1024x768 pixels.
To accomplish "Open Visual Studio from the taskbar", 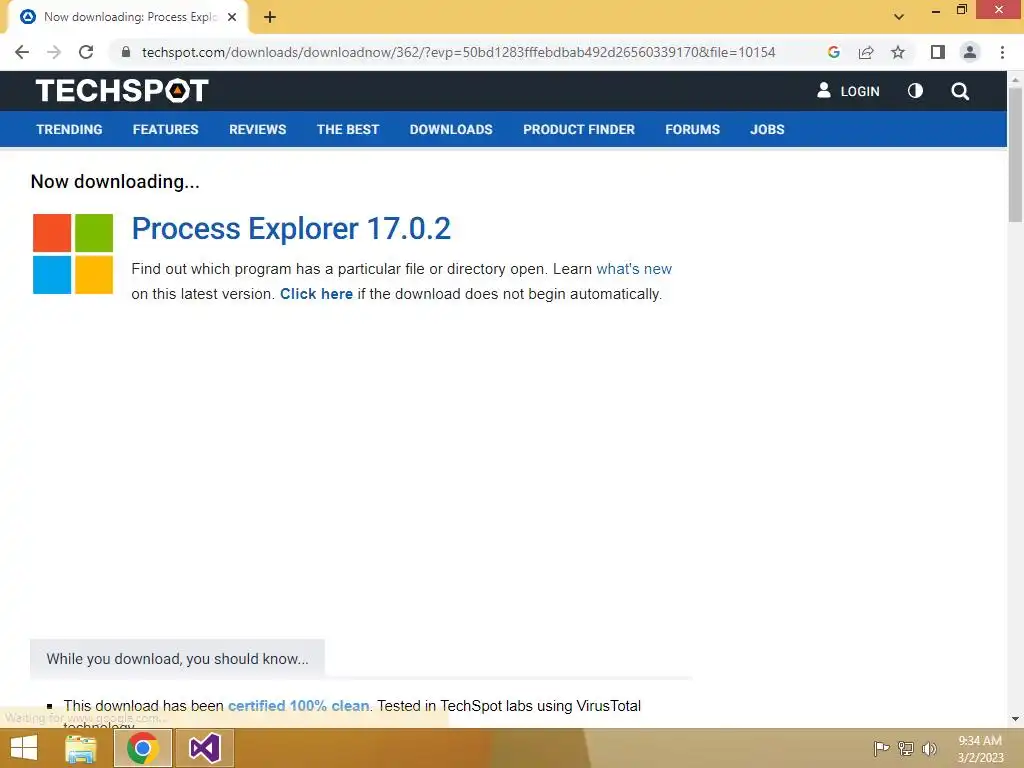I will tap(204, 748).
